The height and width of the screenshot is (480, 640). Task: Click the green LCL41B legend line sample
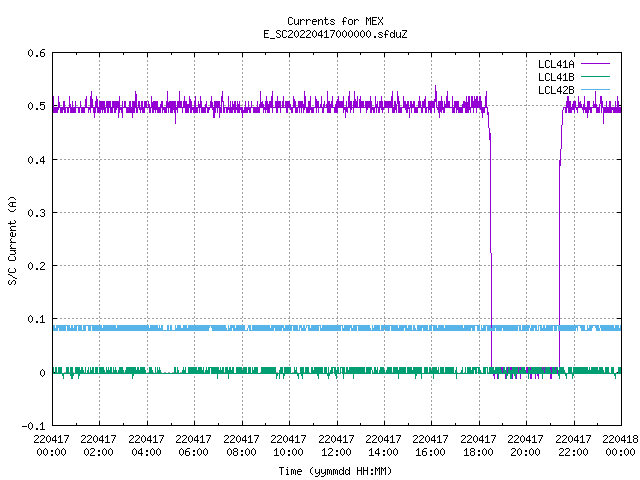click(x=595, y=77)
